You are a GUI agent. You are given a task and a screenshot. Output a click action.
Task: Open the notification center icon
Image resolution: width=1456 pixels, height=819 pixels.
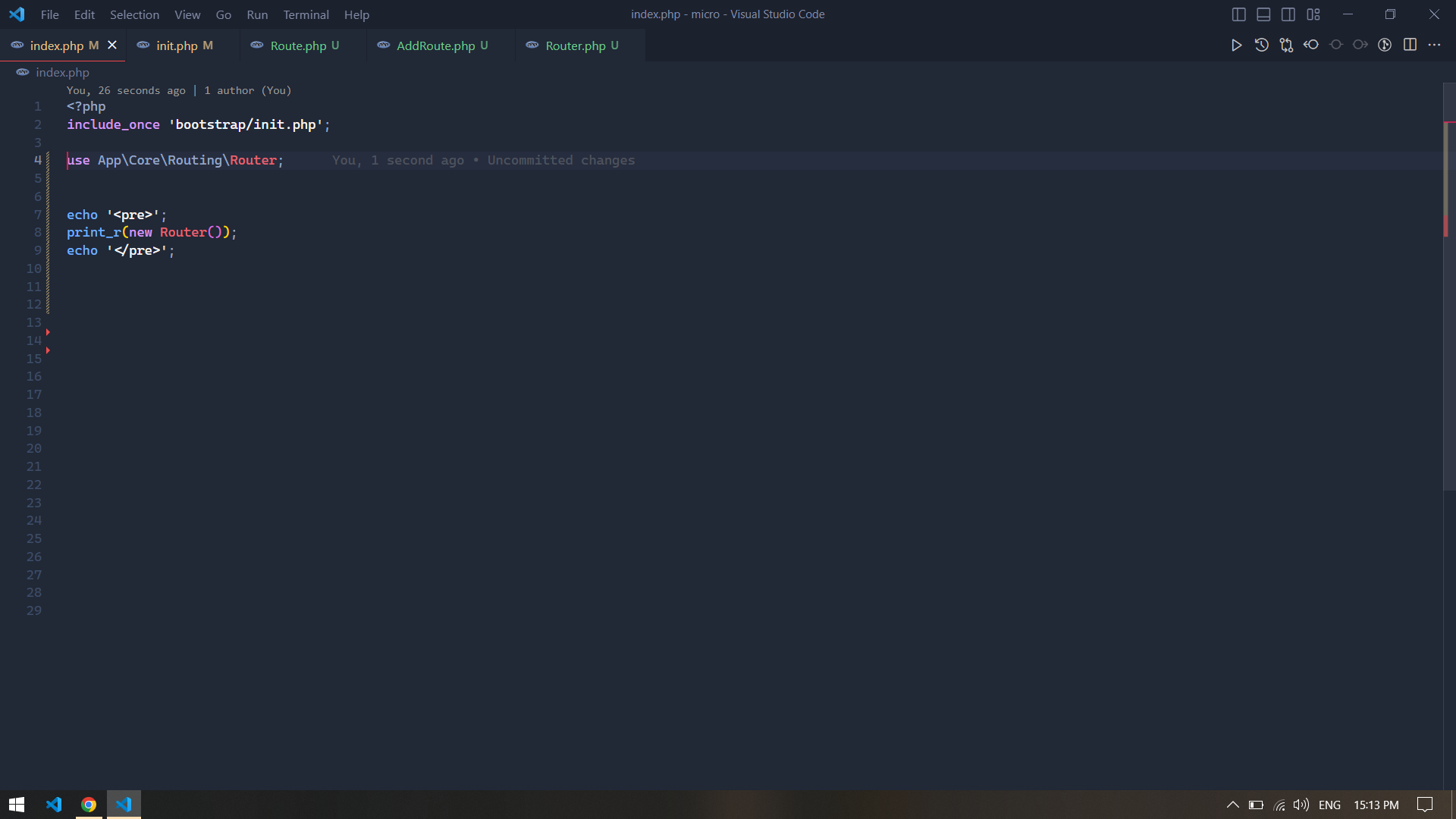(x=1425, y=805)
